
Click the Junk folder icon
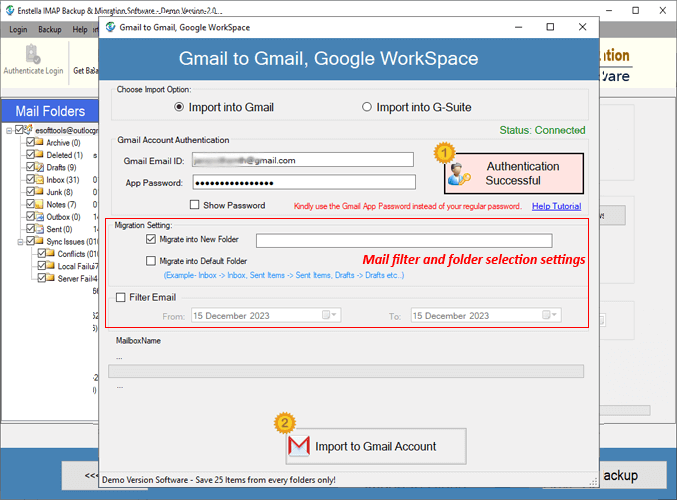point(39,192)
